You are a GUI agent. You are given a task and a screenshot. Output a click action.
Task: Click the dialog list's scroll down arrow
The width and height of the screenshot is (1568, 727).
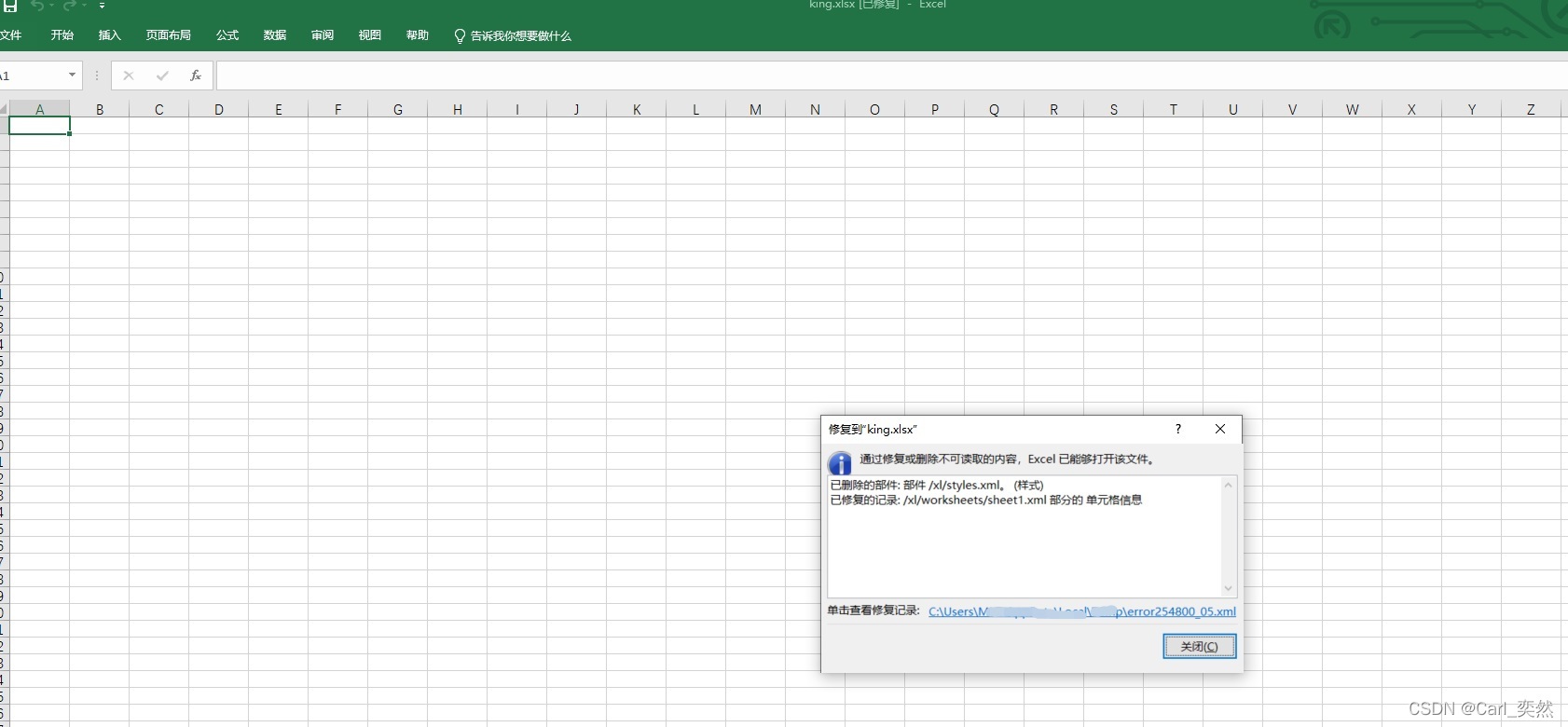pyautogui.click(x=1229, y=588)
